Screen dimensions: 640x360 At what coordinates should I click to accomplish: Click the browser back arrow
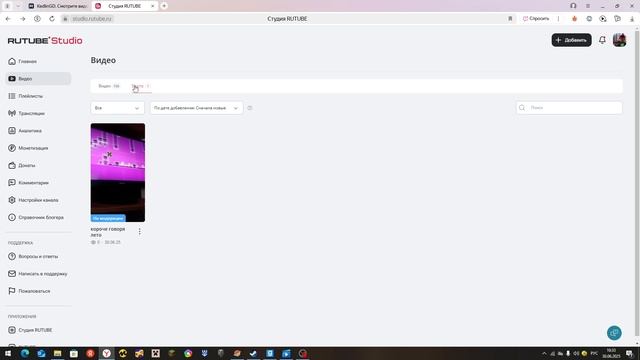(x=8, y=19)
